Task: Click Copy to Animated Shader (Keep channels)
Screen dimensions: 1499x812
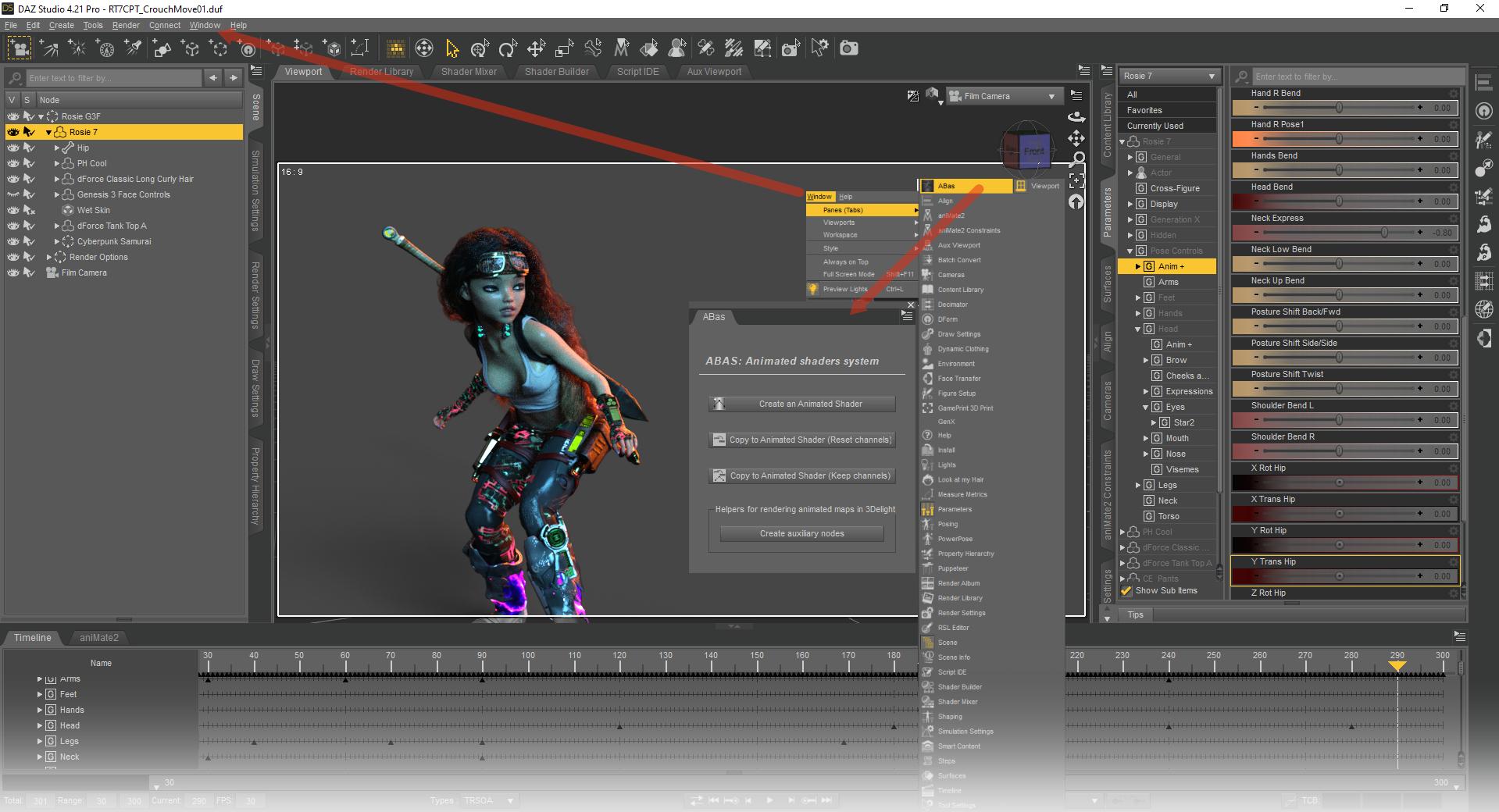Action: tap(801, 475)
